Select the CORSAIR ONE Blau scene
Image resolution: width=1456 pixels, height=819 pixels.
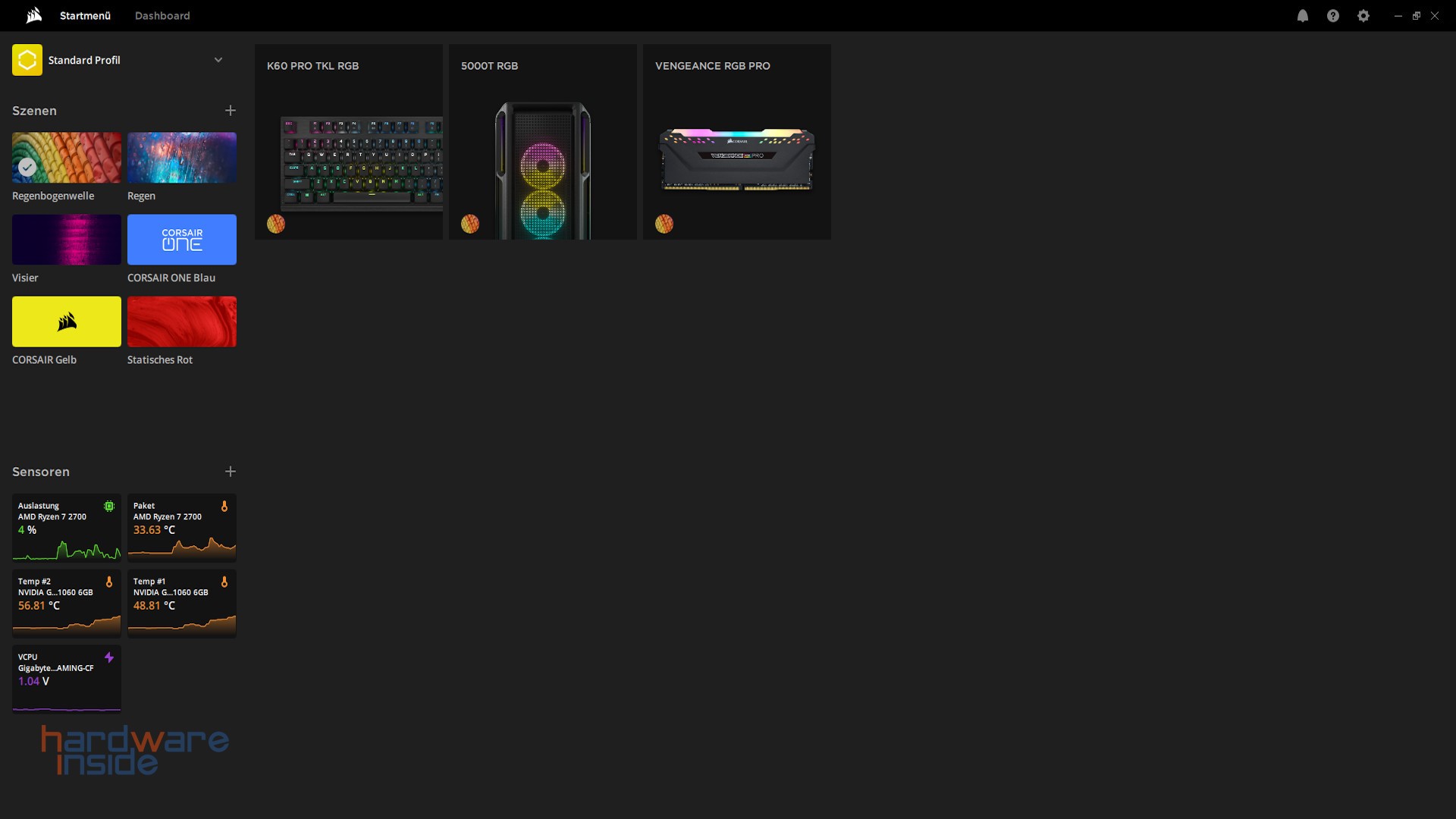point(182,240)
